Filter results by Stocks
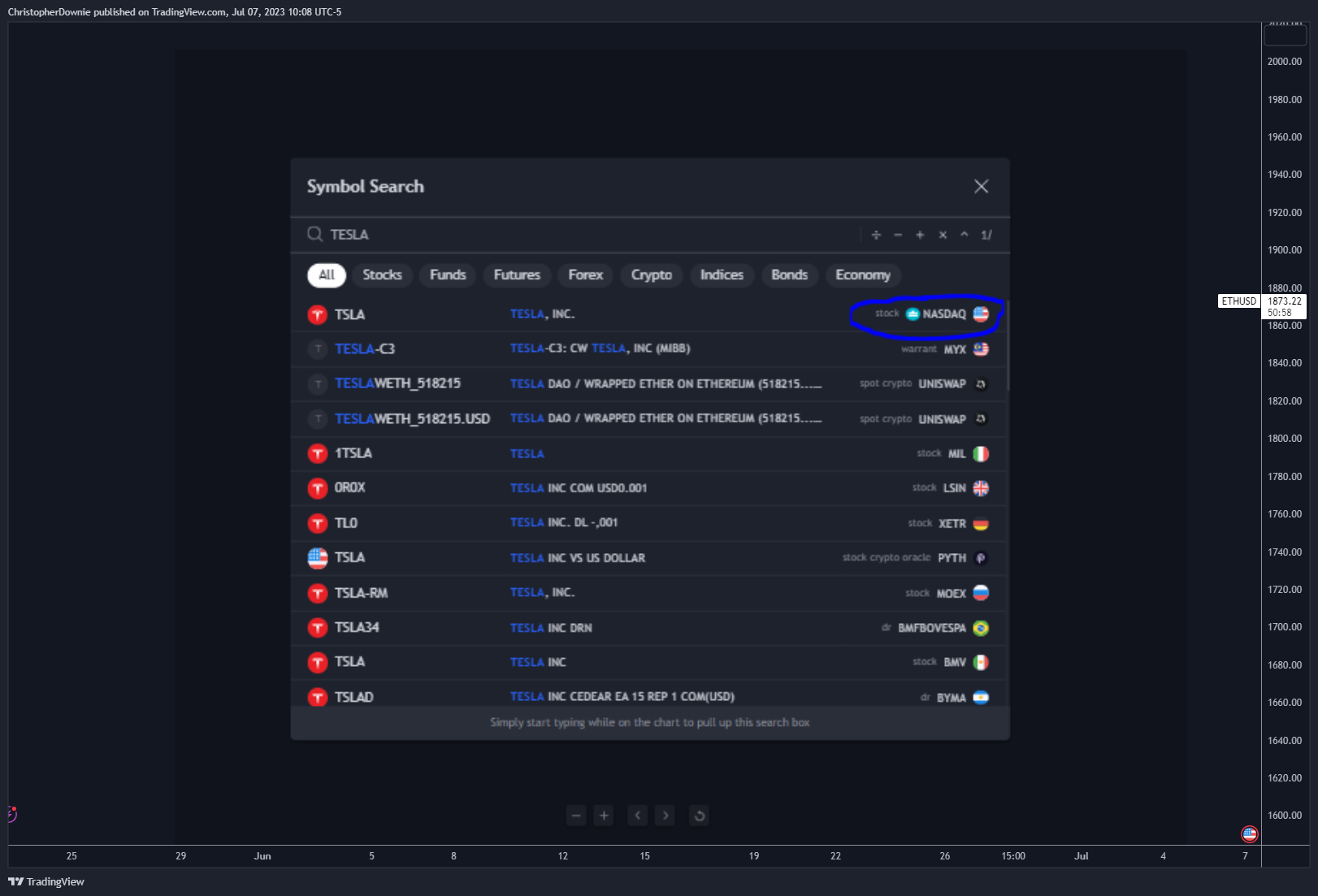The width and height of the screenshot is (1318, 896). click(x=382, y=275)
